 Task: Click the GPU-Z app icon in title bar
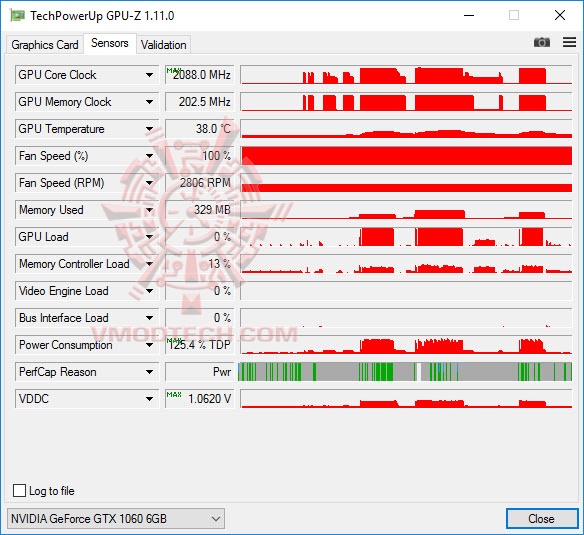click(18, 16)
